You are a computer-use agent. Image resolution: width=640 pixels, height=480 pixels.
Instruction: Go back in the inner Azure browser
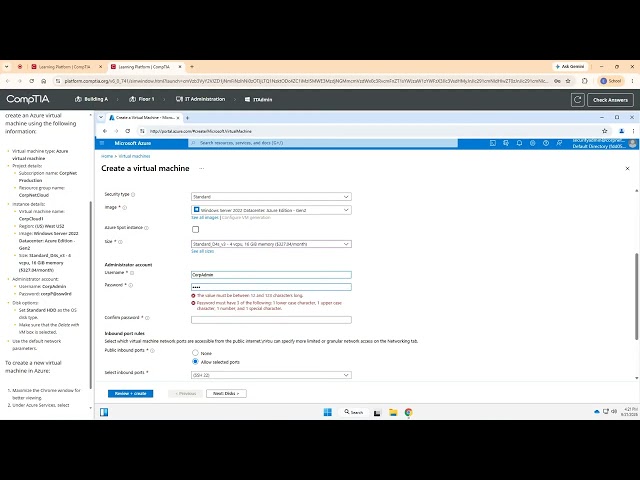tap(105, 131)
